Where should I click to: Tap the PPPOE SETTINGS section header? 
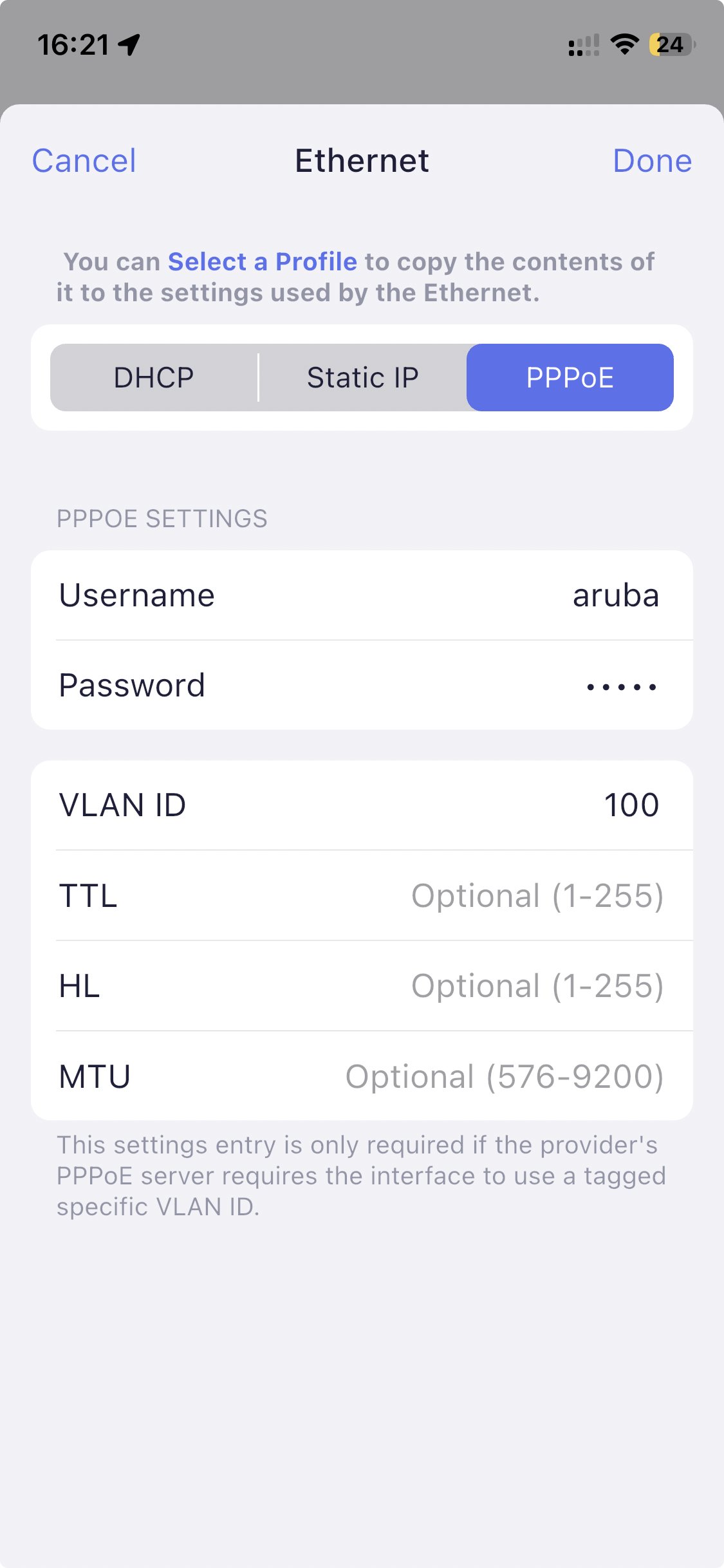tap(162, 519)
